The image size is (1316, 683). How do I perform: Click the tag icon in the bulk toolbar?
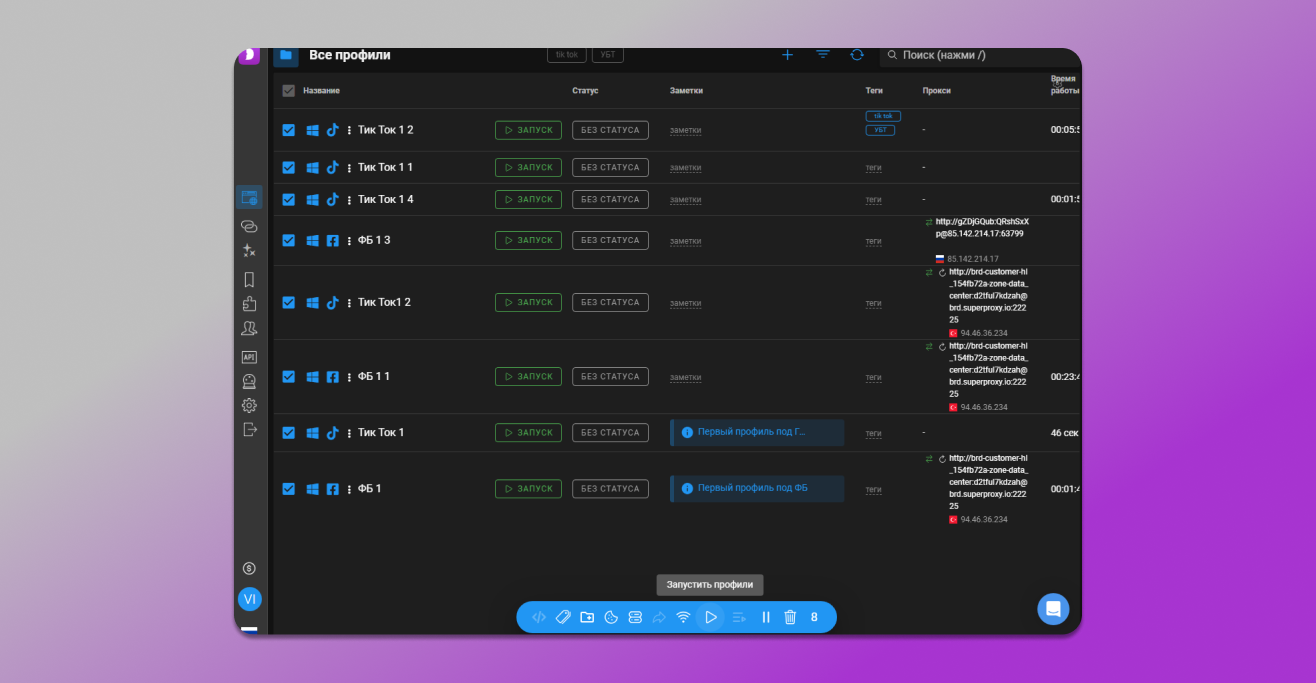[563, 617]
